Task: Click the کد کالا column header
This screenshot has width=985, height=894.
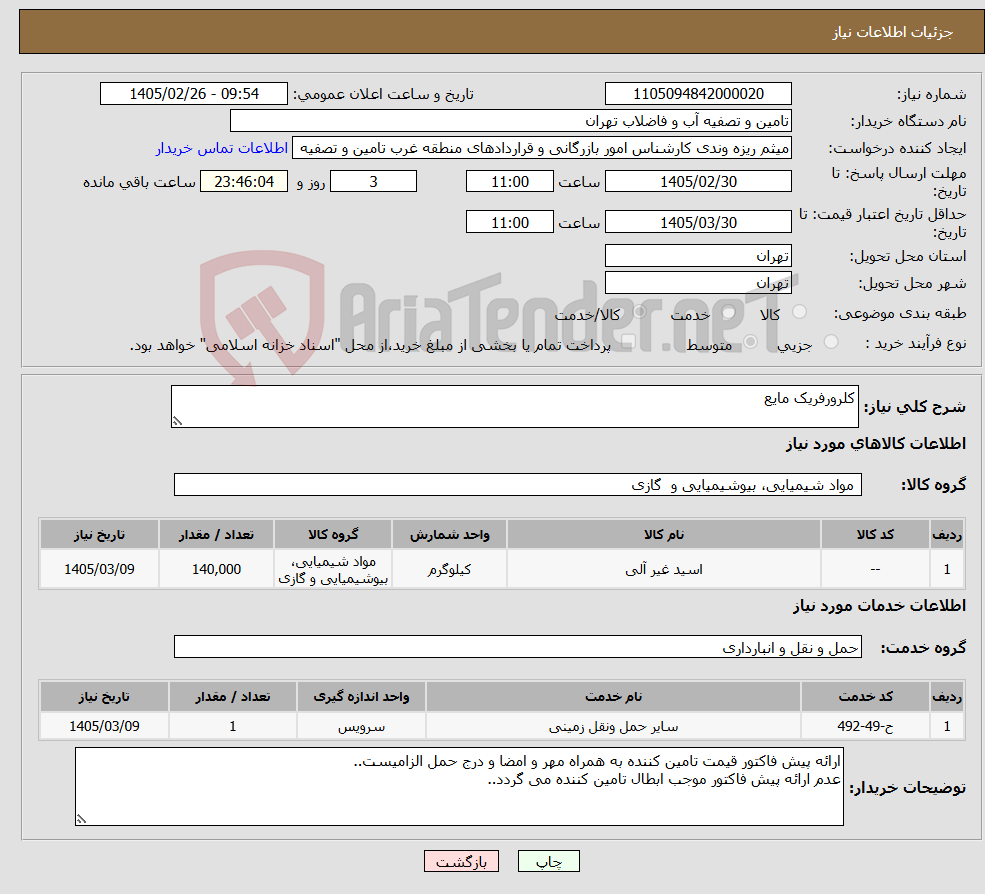Action: [x=875, y=535]
